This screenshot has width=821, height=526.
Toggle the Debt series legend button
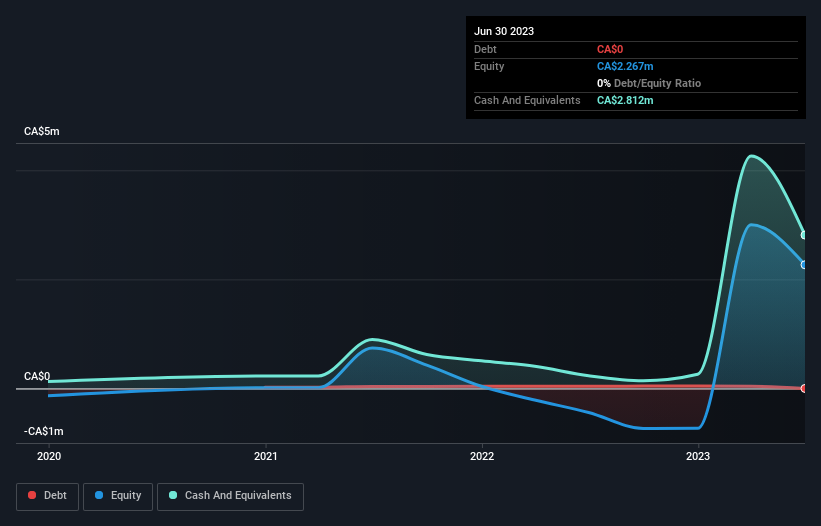(48, 496)
